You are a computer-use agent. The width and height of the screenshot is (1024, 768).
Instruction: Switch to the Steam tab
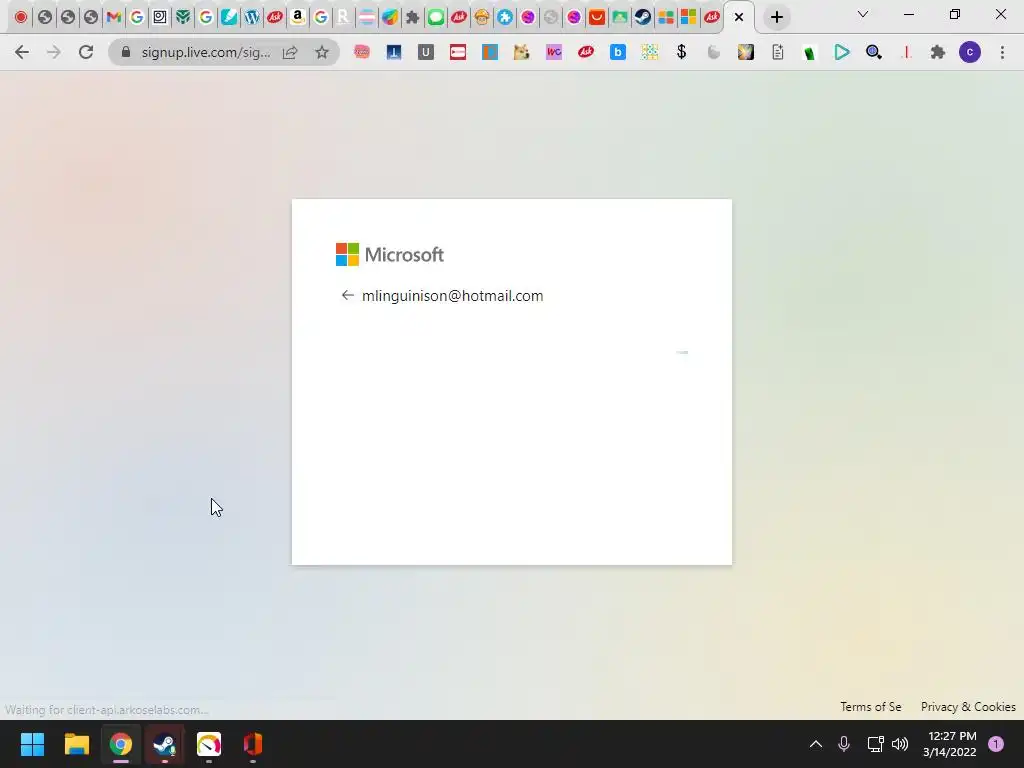(643, 17)
